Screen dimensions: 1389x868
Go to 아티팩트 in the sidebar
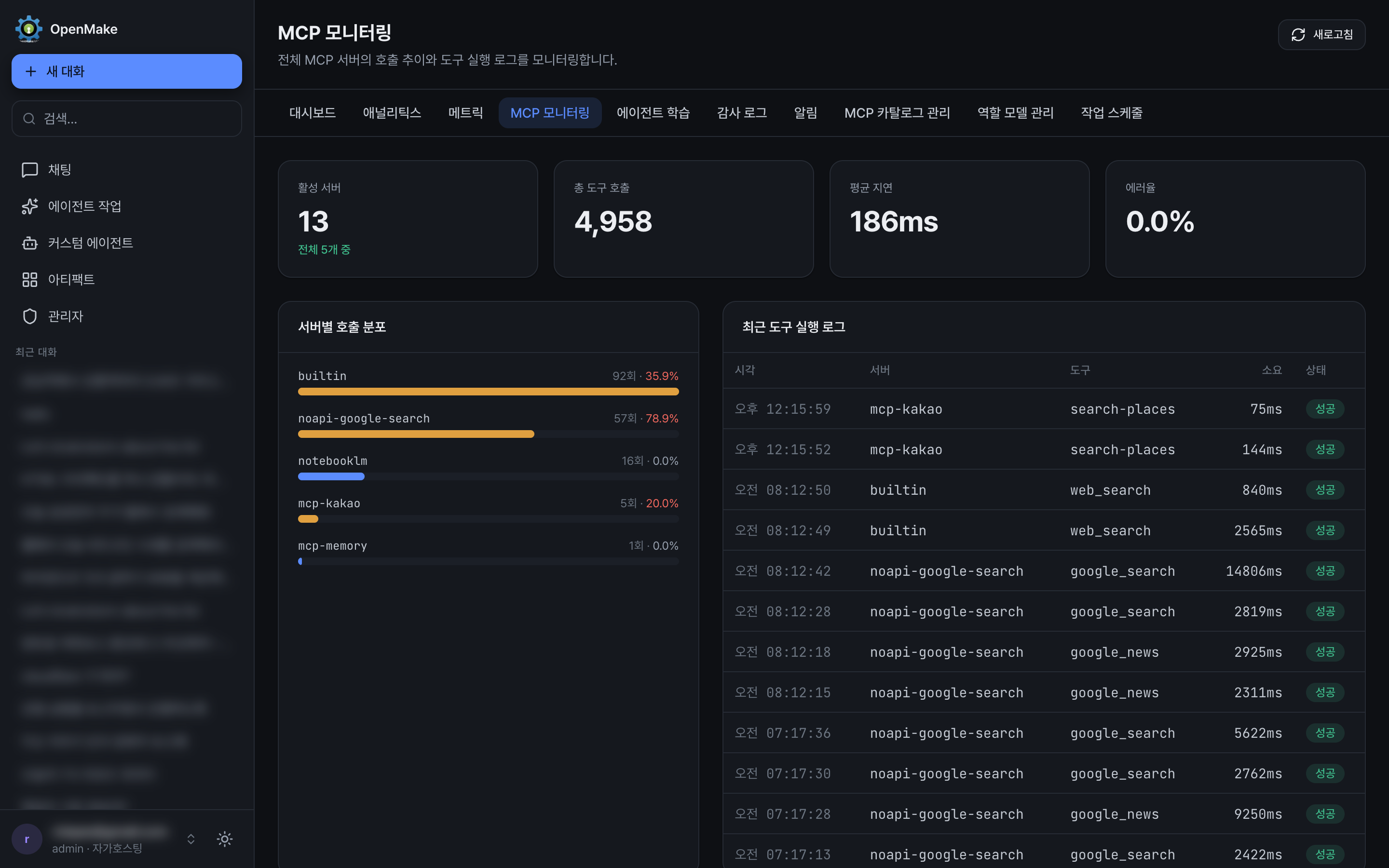click(127, 280)
